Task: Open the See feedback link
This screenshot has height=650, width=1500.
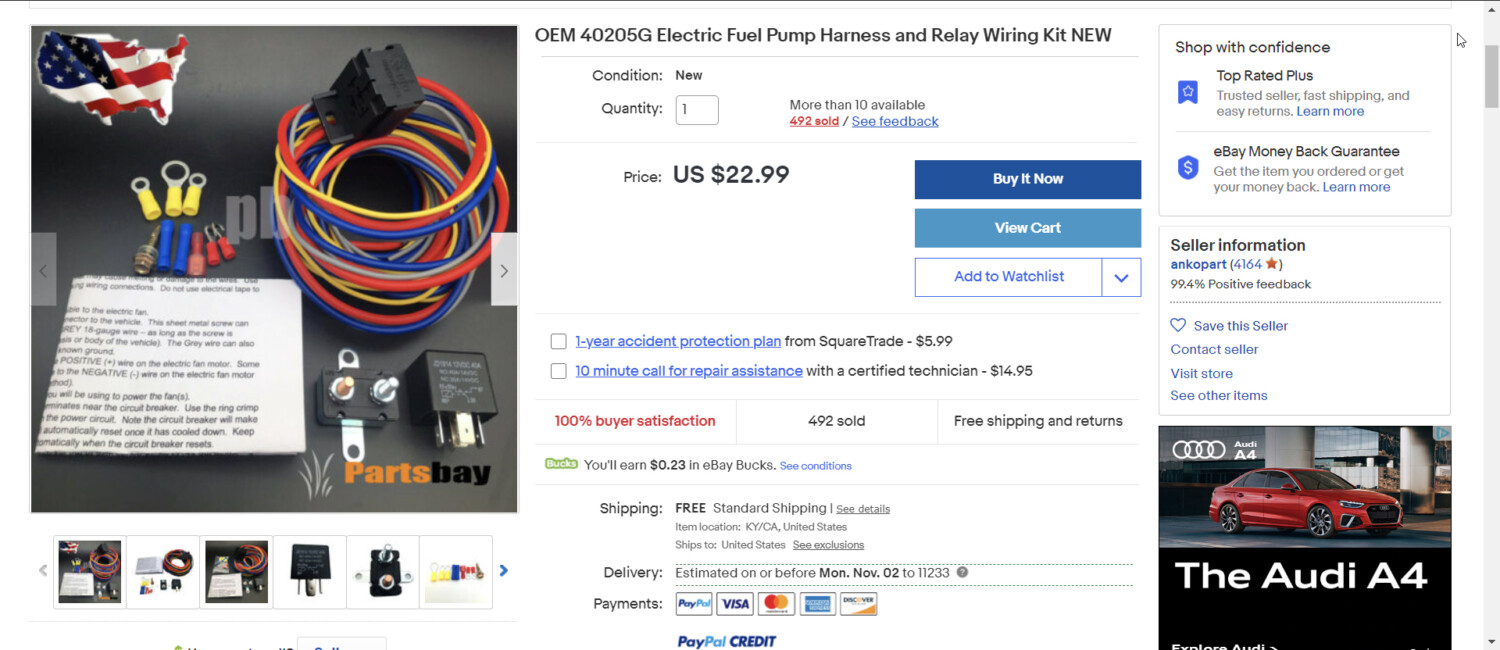Action: click(895, 122)
